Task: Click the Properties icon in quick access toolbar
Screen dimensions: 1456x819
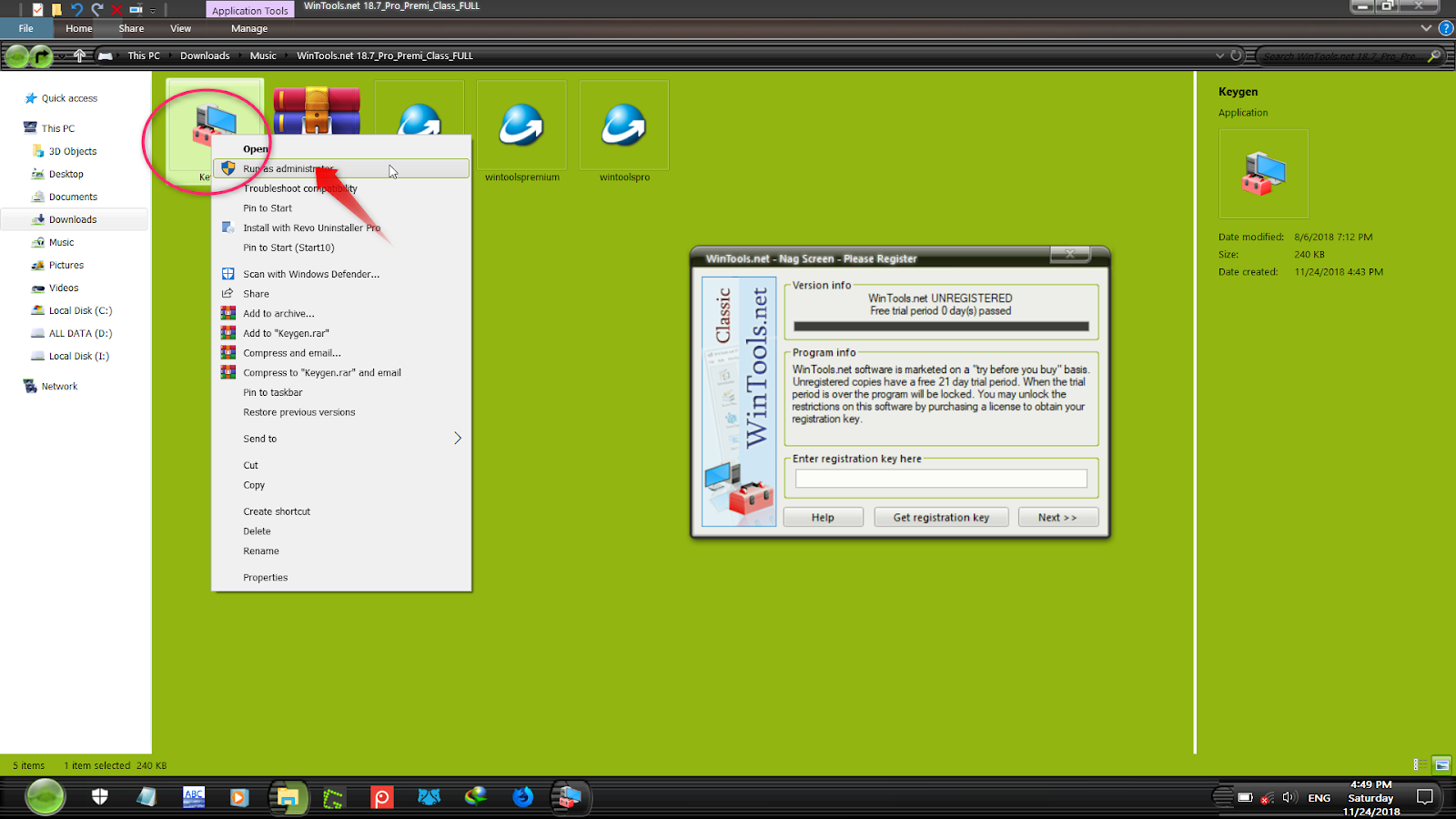Action: coord(37,10)
